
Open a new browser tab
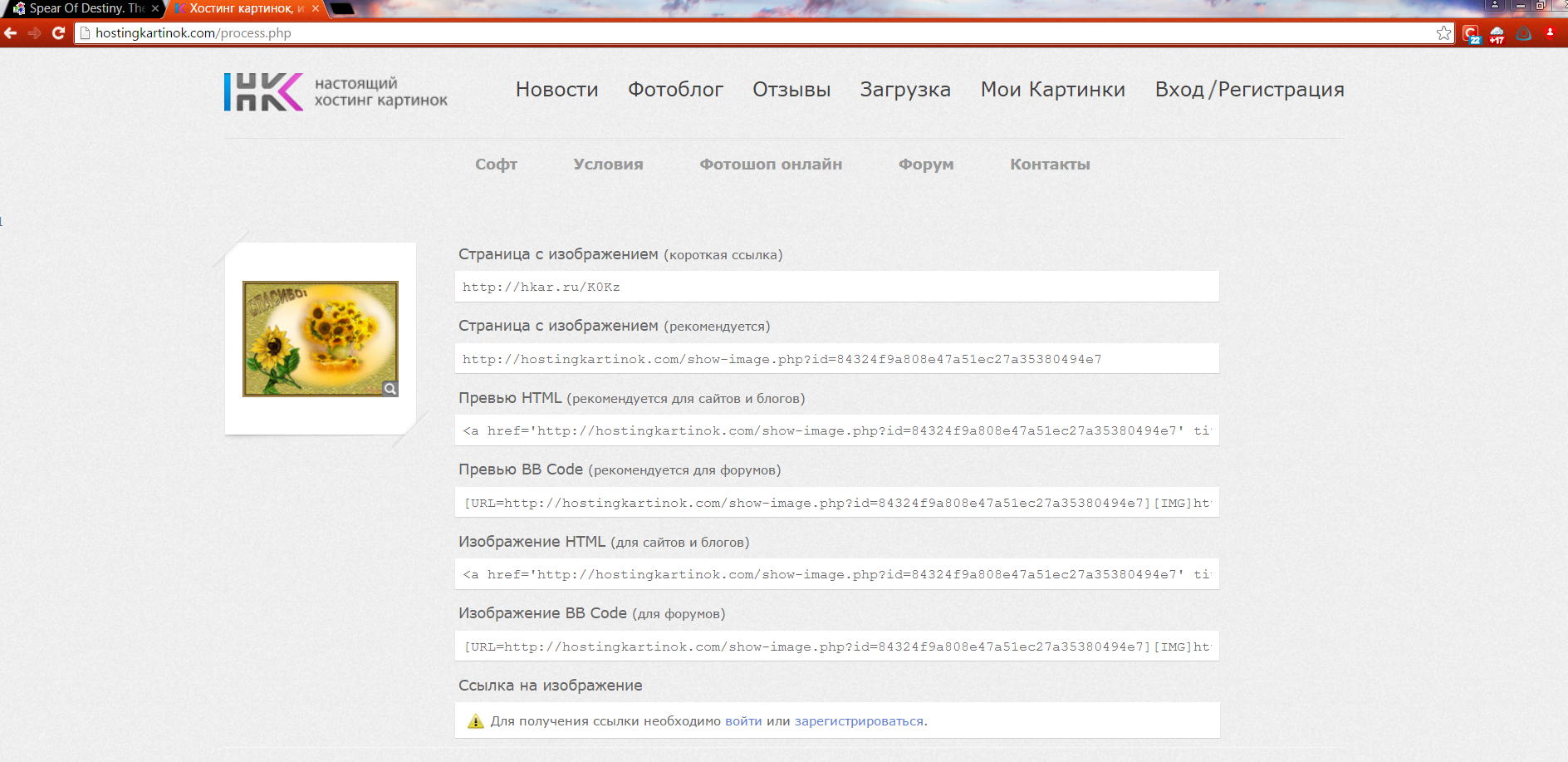coord(343,8)
